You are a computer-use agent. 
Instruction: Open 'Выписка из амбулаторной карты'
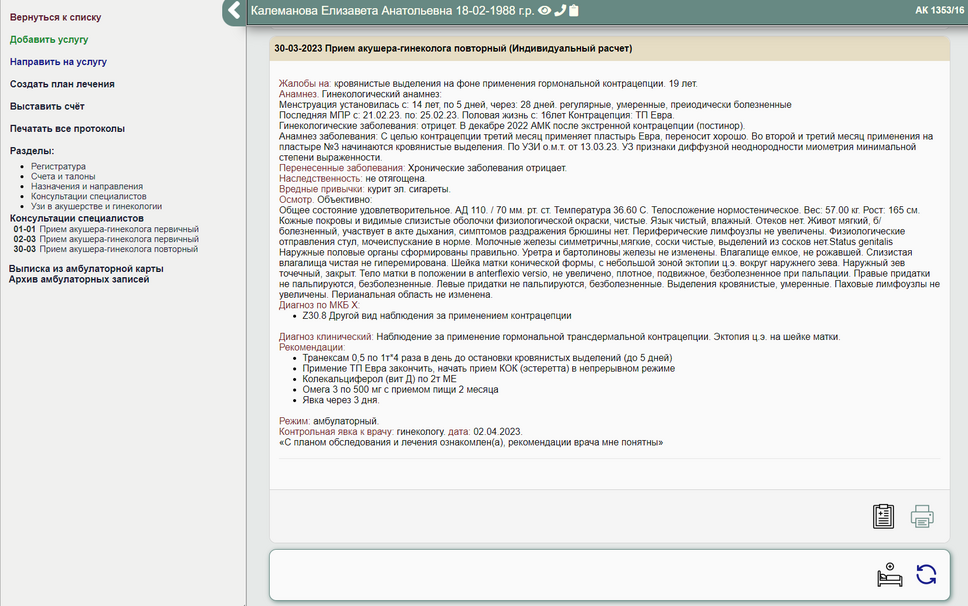click(85, 269)
